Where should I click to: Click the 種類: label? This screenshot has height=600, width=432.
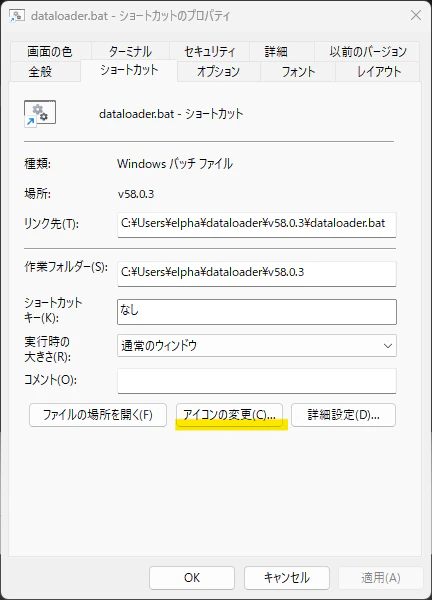(37, 164)
